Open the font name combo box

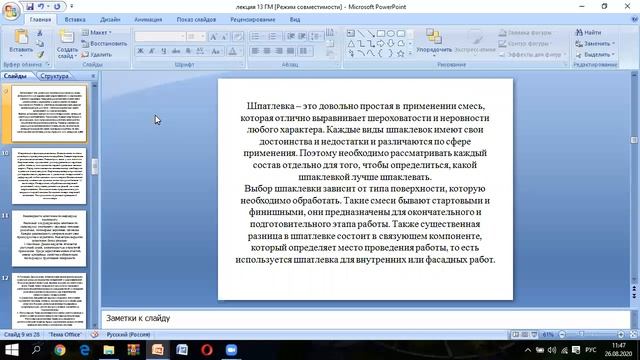coord(160,37)
